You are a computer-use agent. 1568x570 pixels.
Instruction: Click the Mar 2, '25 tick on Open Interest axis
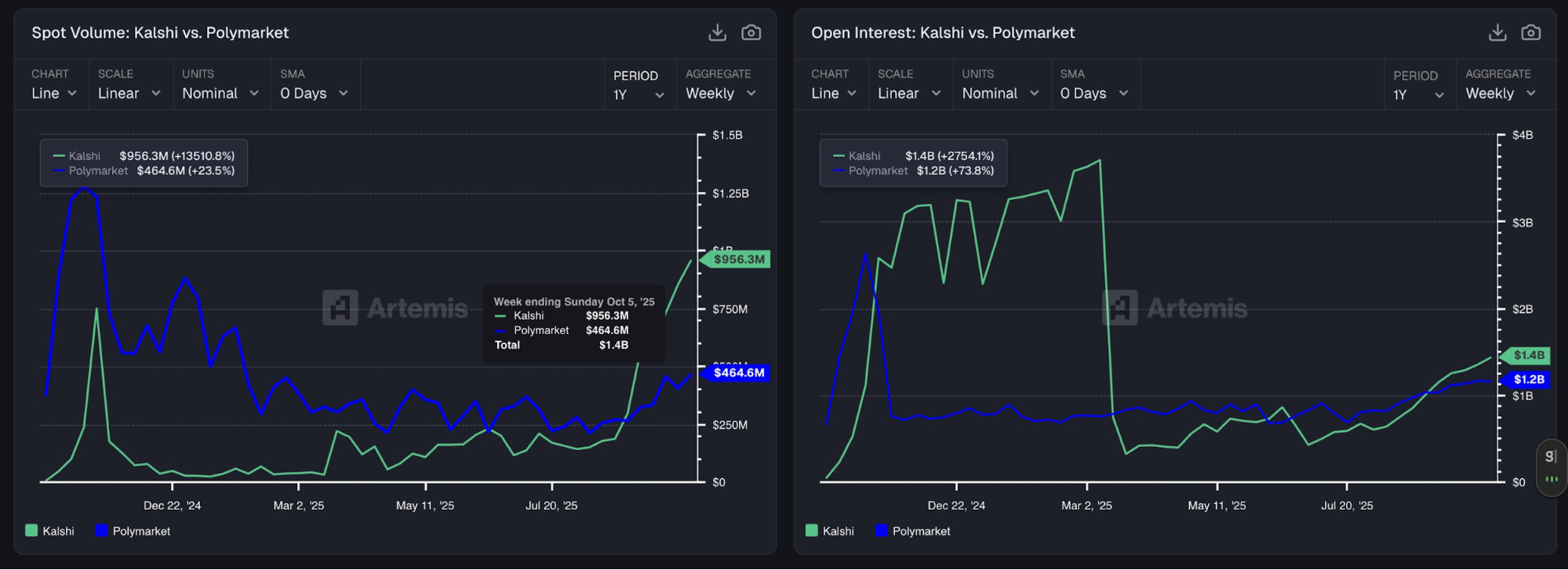click(1086, 506)
